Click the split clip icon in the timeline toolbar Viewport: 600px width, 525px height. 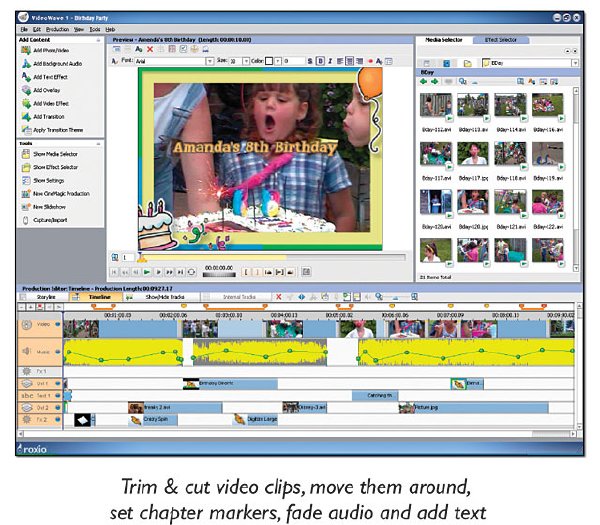coord(302,297)
